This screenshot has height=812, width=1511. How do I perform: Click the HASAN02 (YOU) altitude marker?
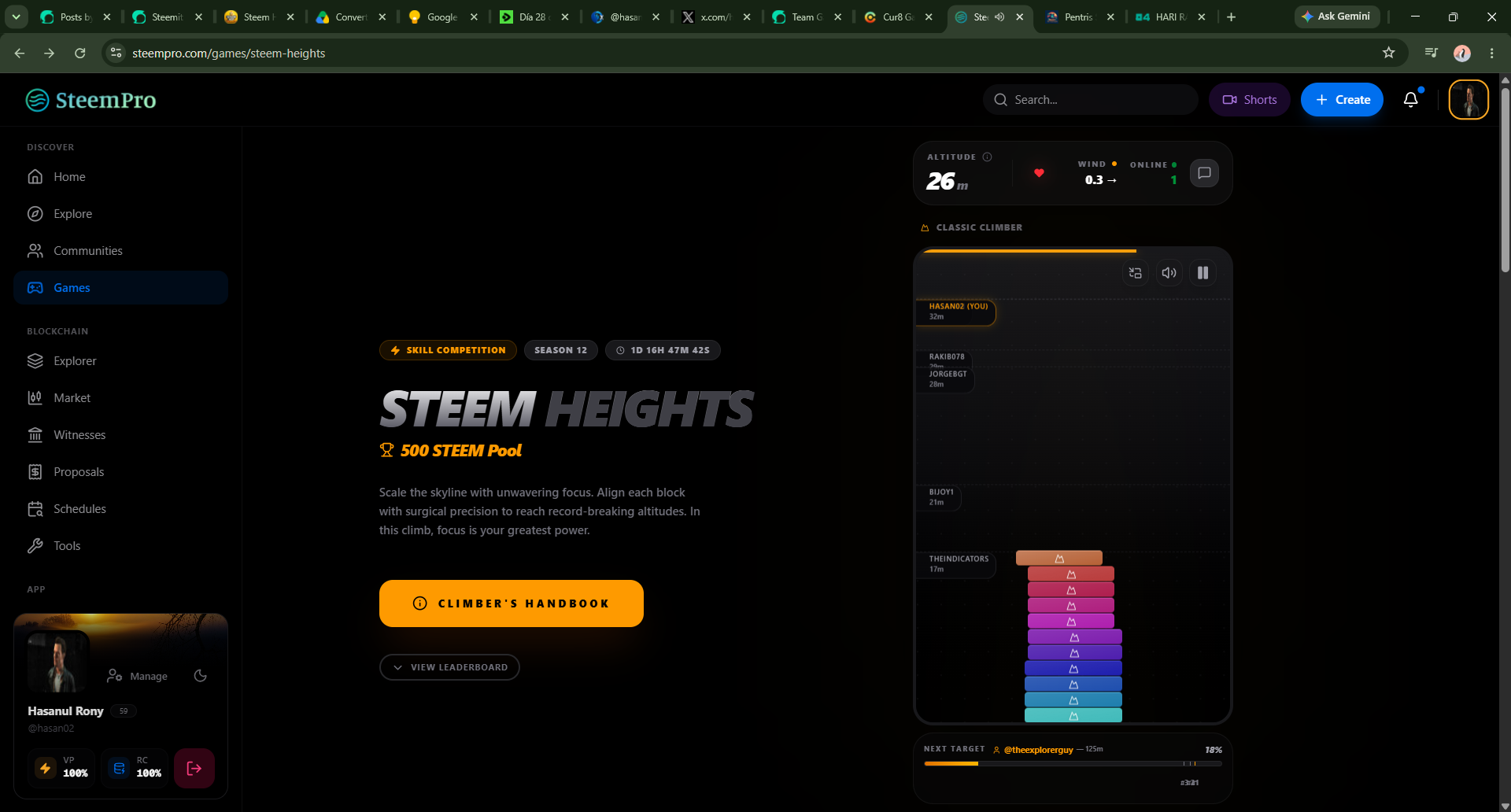click(957, 312)
